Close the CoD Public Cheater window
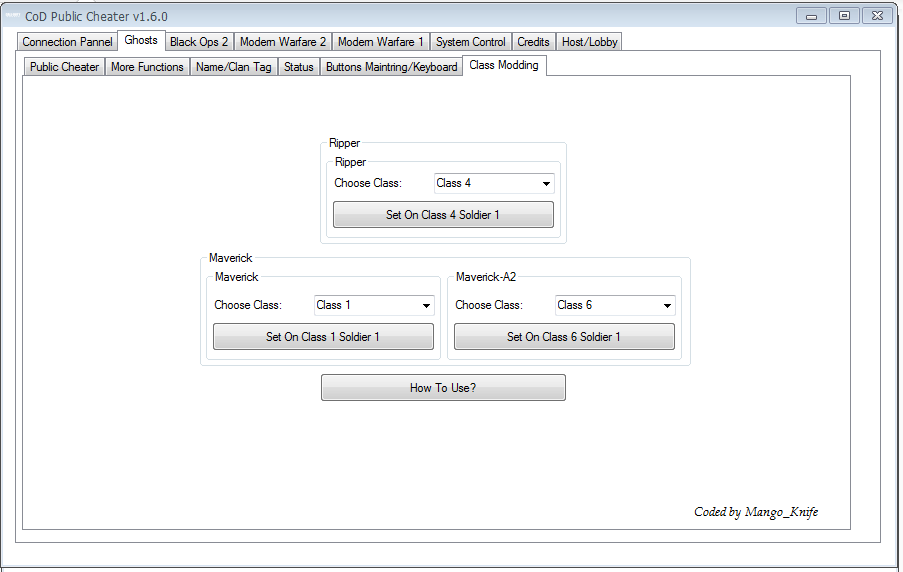This screenshot has width=903, height=572. pyautogui.click(x=877, y=16)
